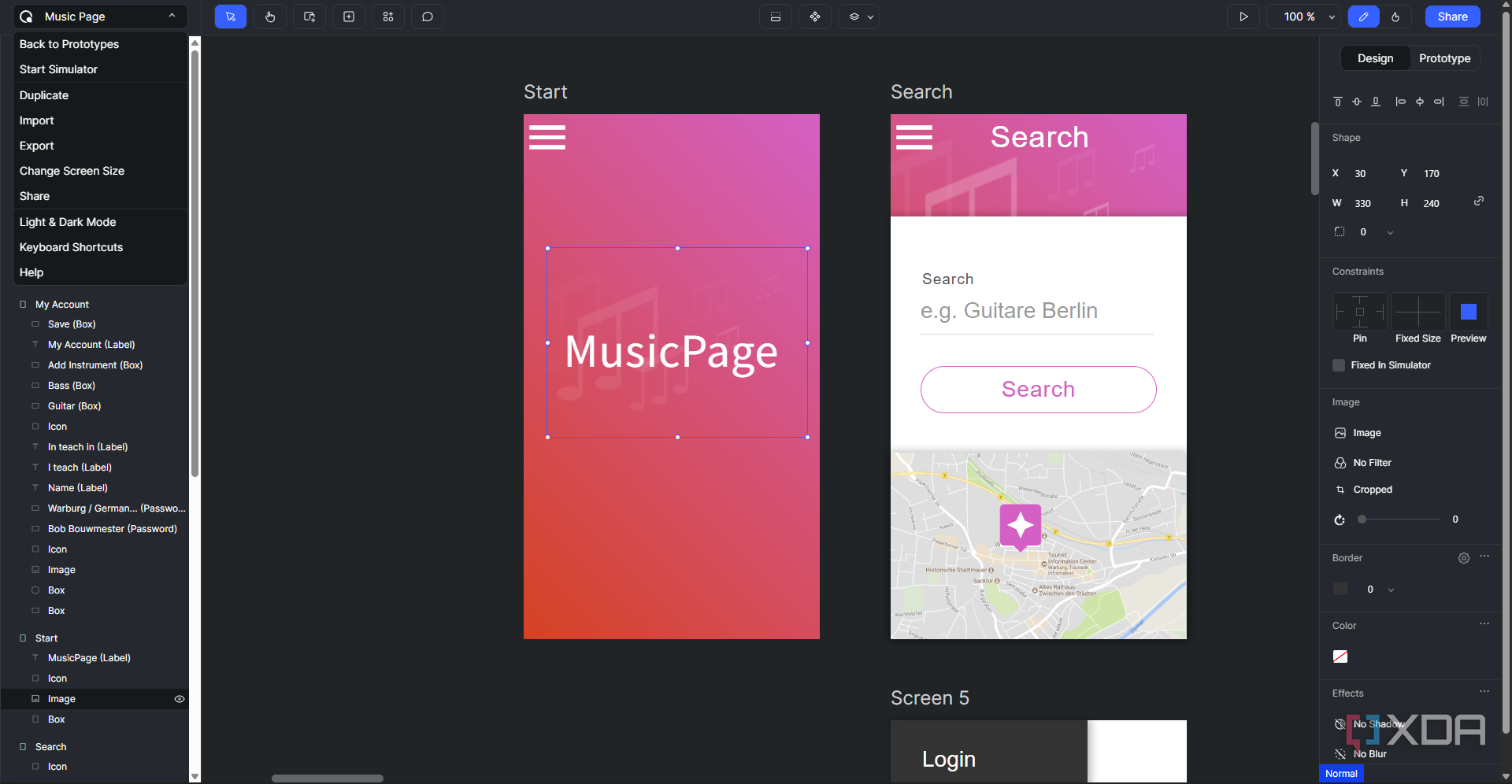Toggle visibility eye on Image layer
Viewport: 1512px width, 784px height.
[x=180, y=699]
